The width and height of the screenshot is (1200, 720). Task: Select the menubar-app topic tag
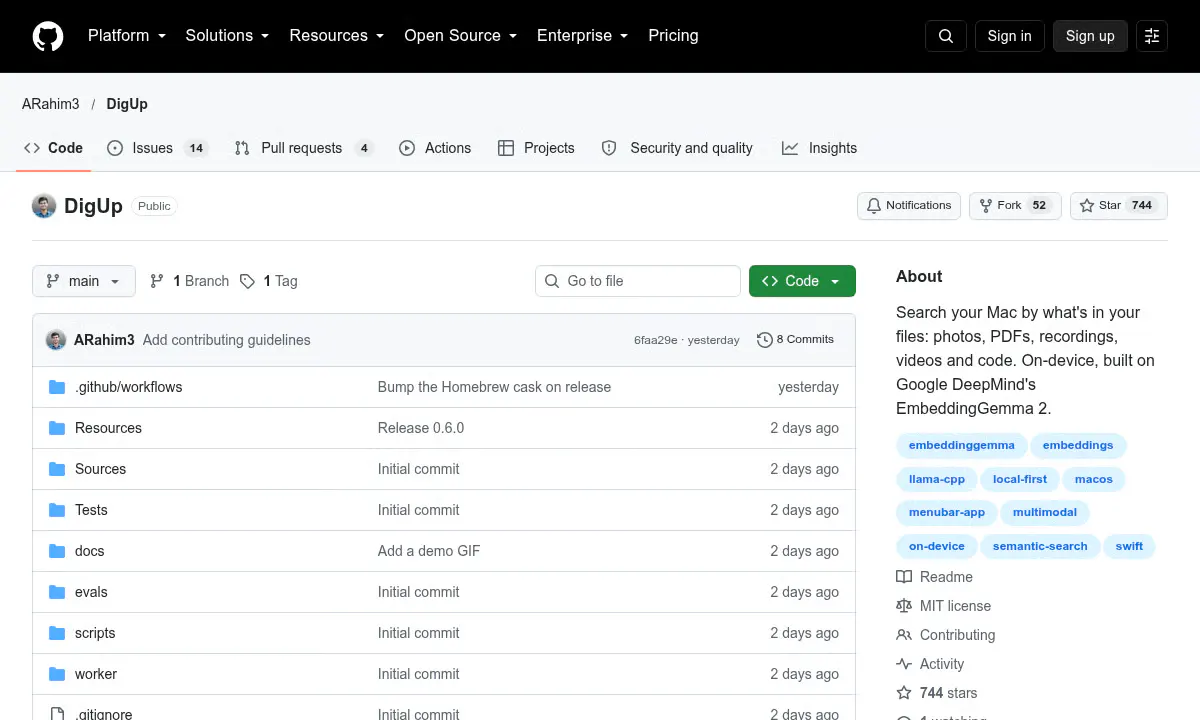tap(947, 513)
